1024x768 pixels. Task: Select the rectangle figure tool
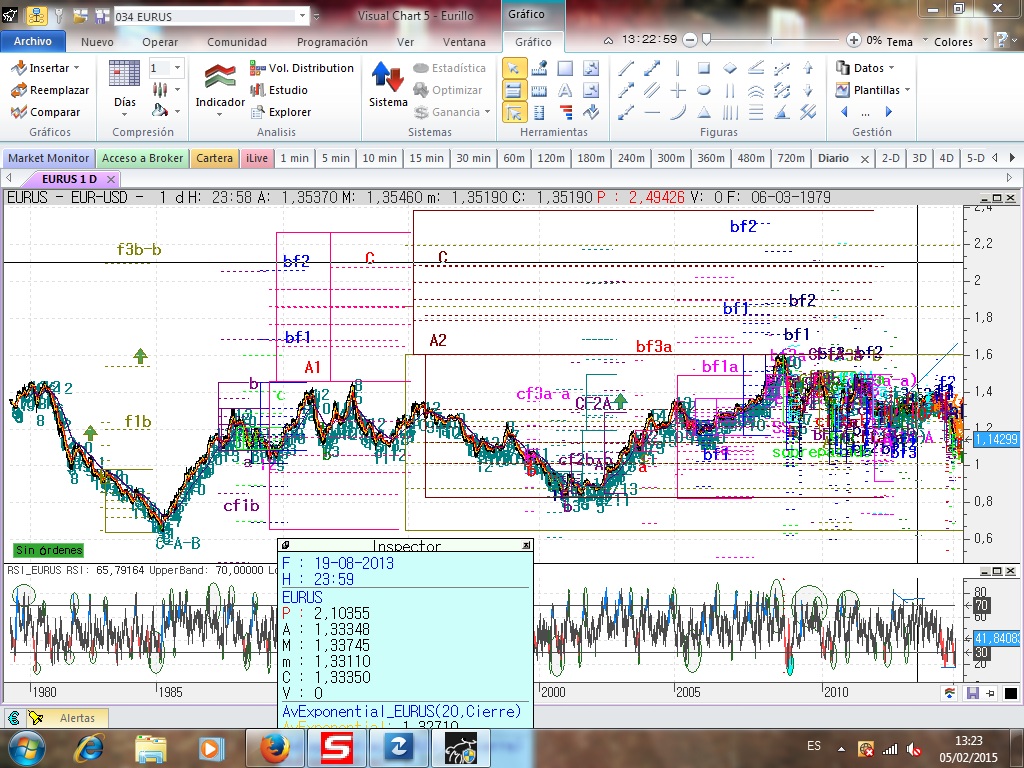tap(704, 68)
